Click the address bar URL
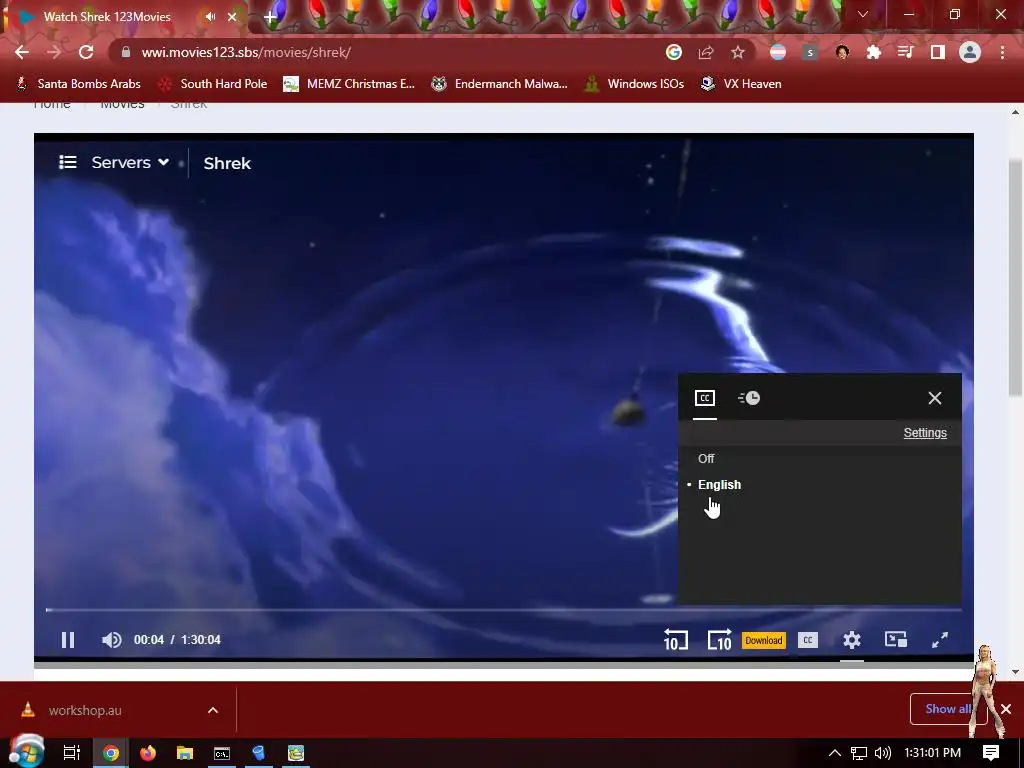Viewport: 1024px width, 768px height. pyautogui.click(x=246, y=52)
